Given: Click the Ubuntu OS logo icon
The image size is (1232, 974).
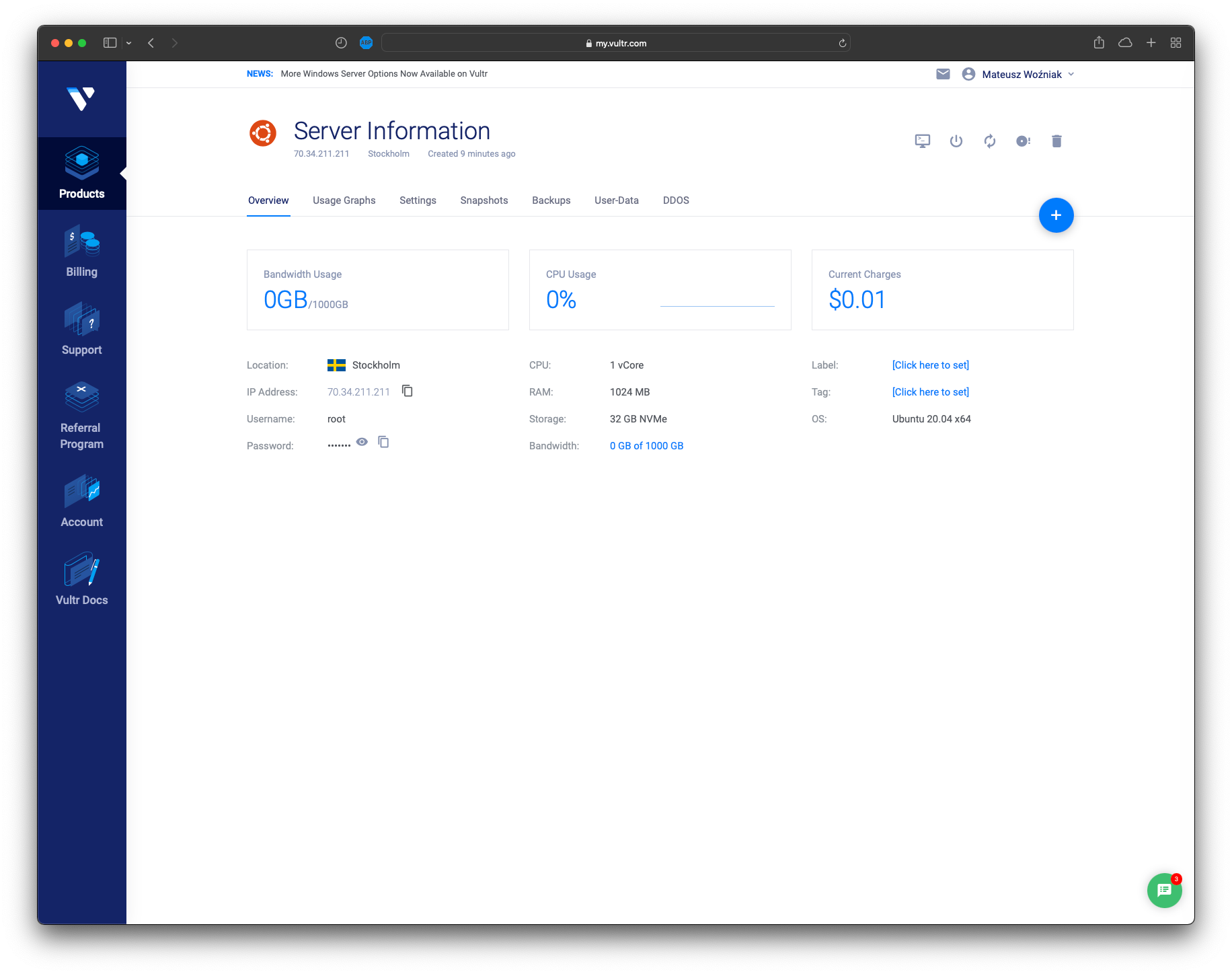Looking at the screenshot, I should (263, 133).
